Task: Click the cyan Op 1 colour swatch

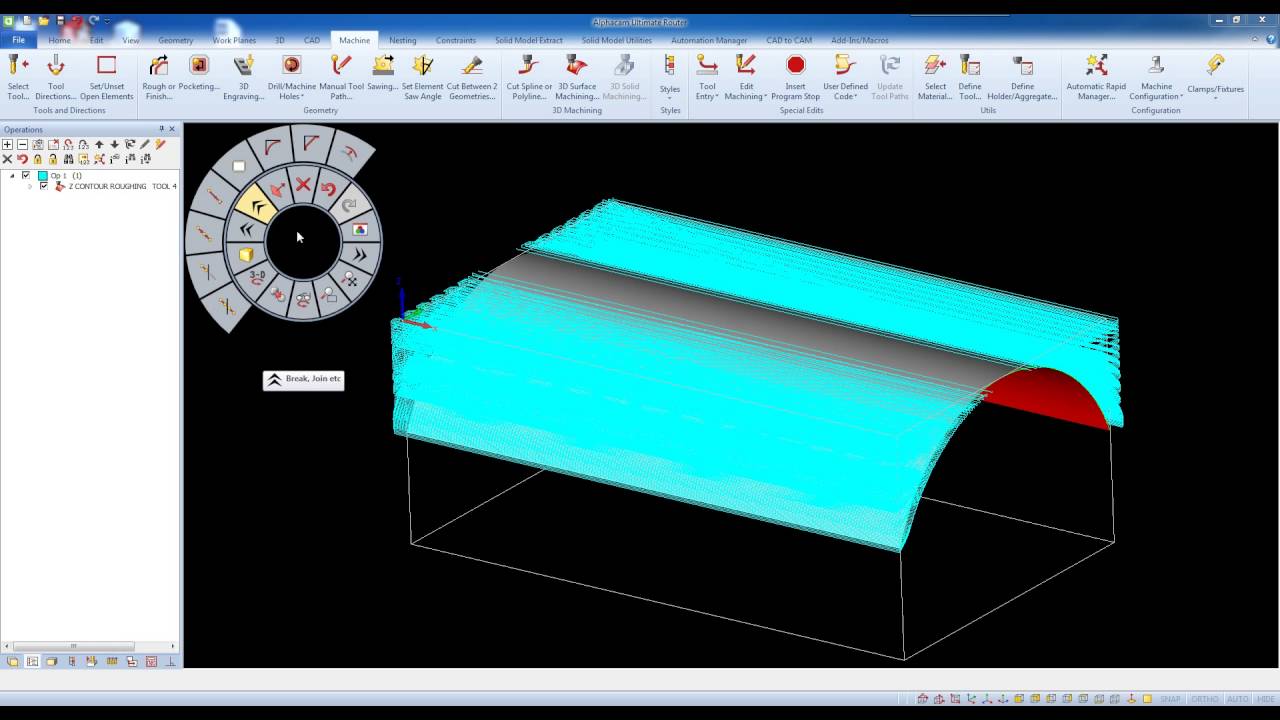Action: 42,176
